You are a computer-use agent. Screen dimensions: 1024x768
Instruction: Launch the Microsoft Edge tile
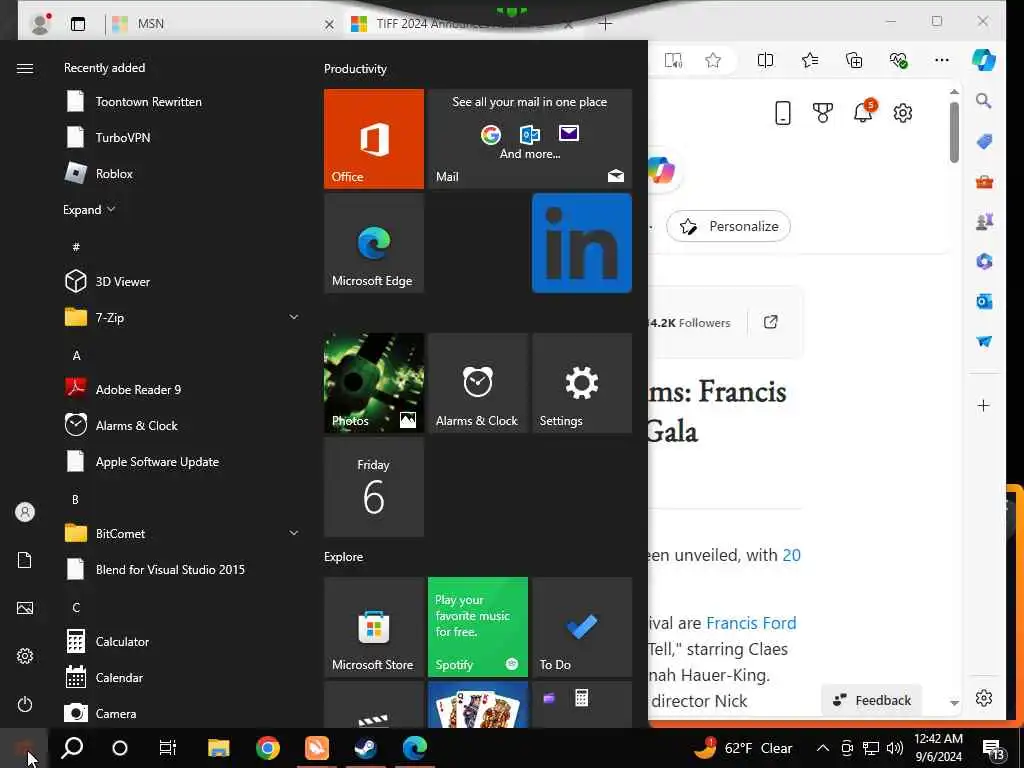point(374,243)
